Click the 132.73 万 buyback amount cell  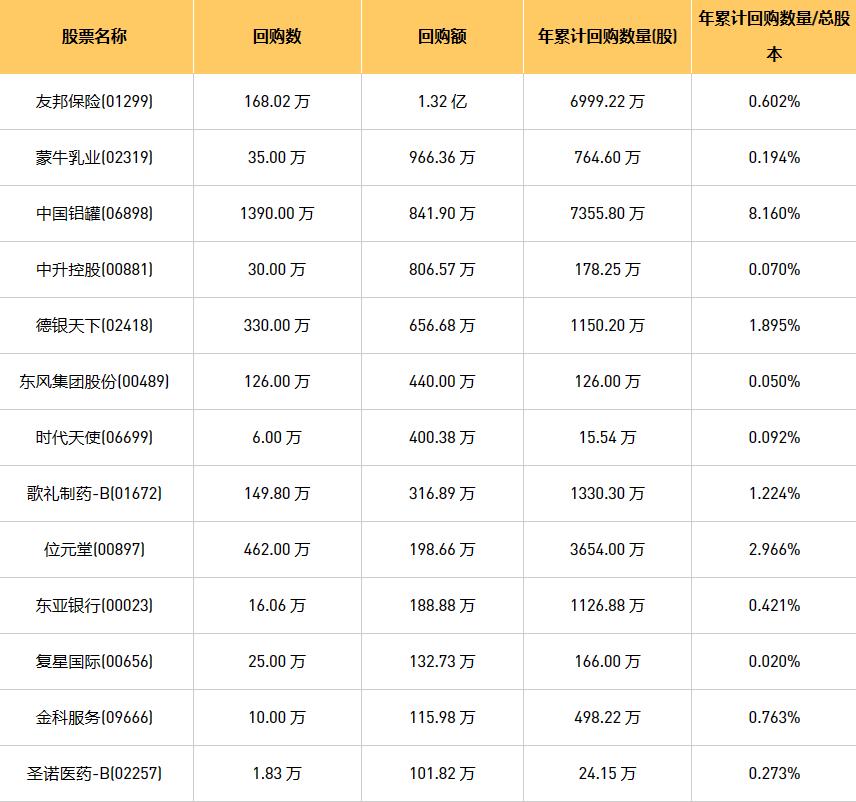[442, 662]
